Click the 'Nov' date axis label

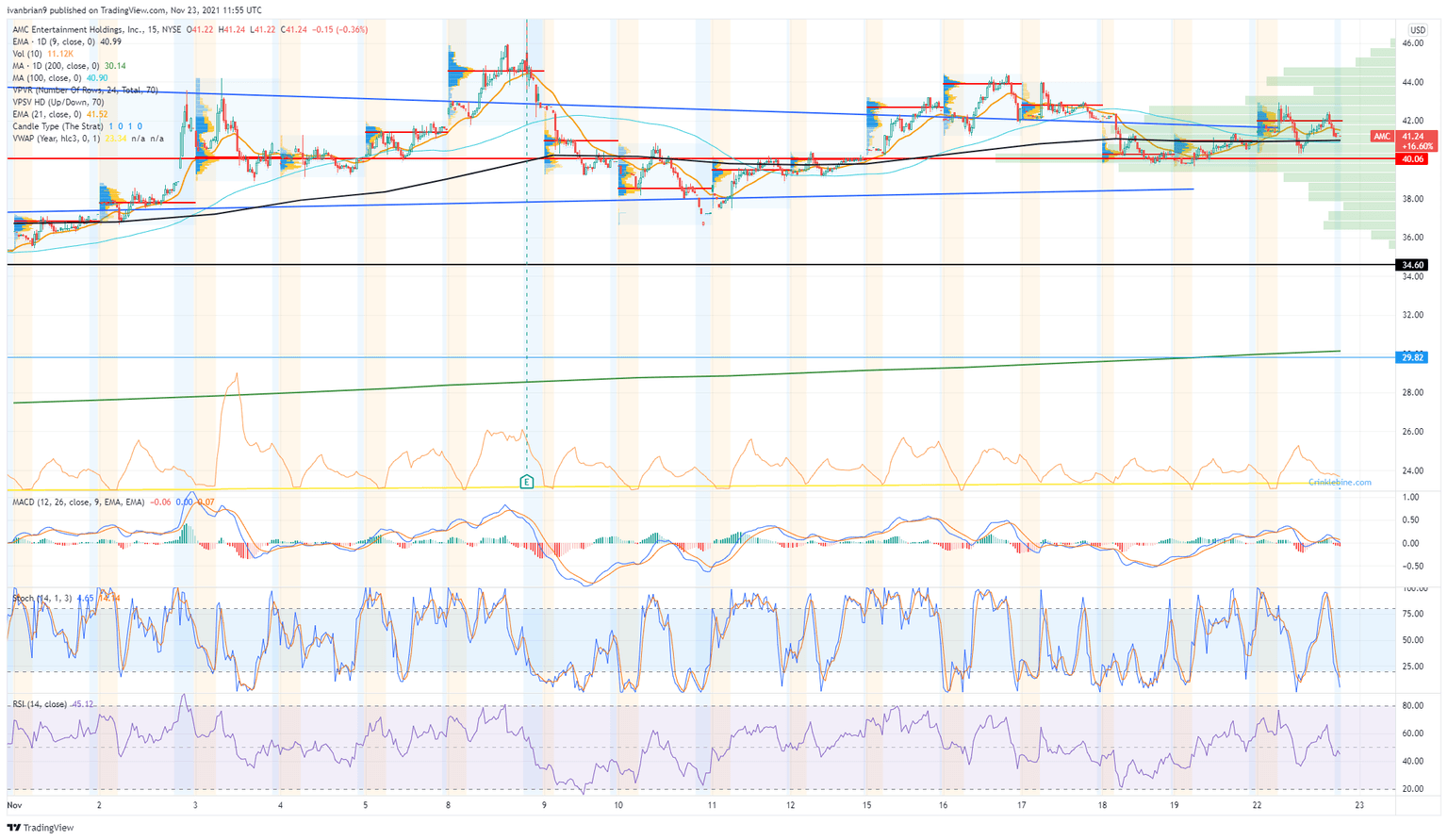14,805
